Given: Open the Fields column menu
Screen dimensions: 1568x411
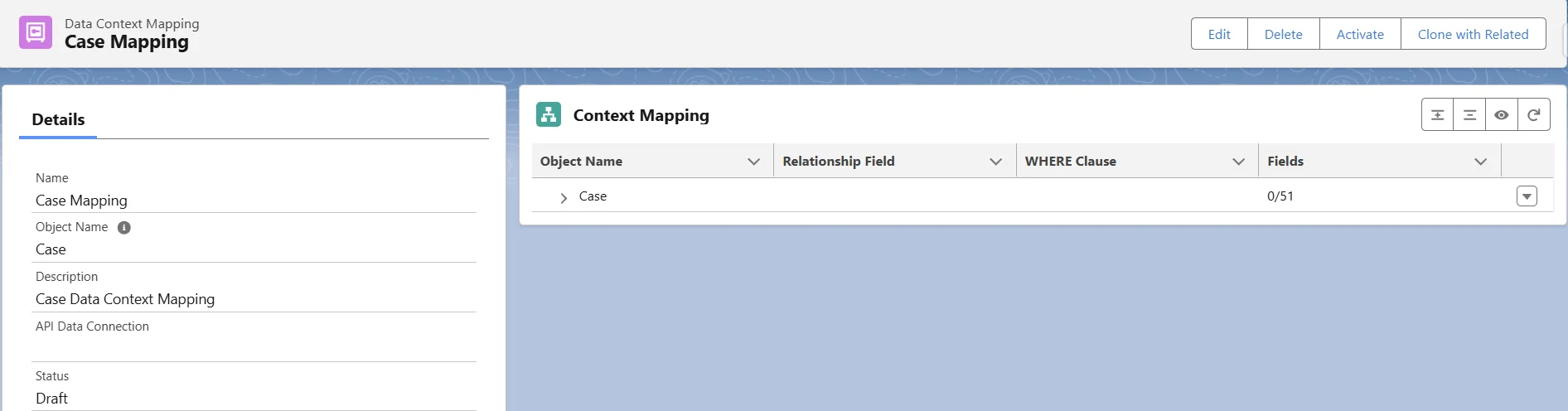Looking at the screenshot, I should click(1480, 162).
